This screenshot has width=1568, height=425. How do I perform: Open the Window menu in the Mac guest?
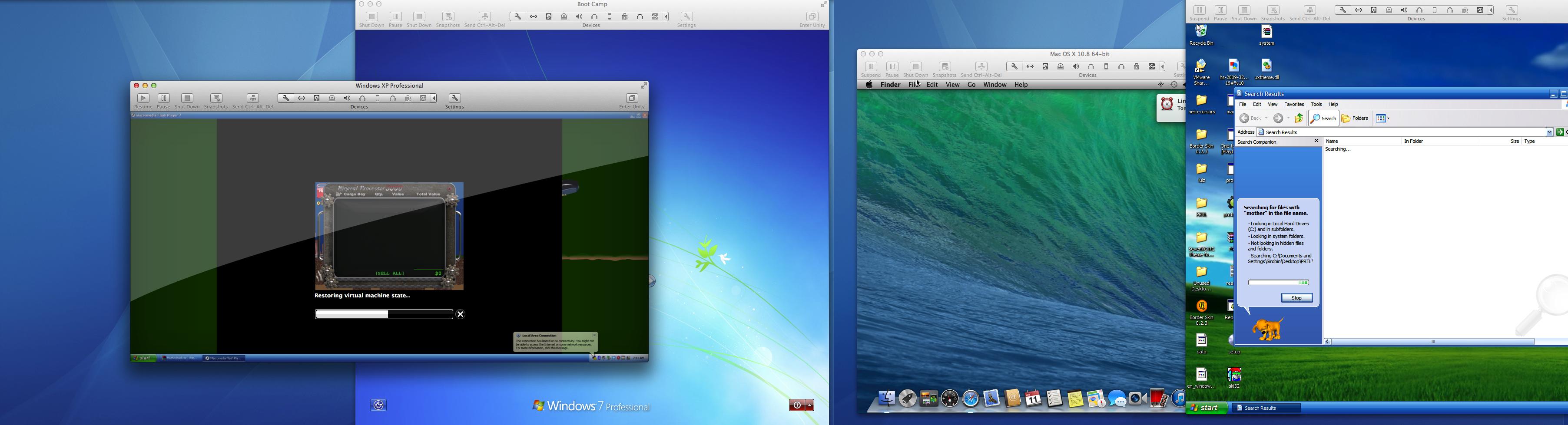tap(995, 85)
